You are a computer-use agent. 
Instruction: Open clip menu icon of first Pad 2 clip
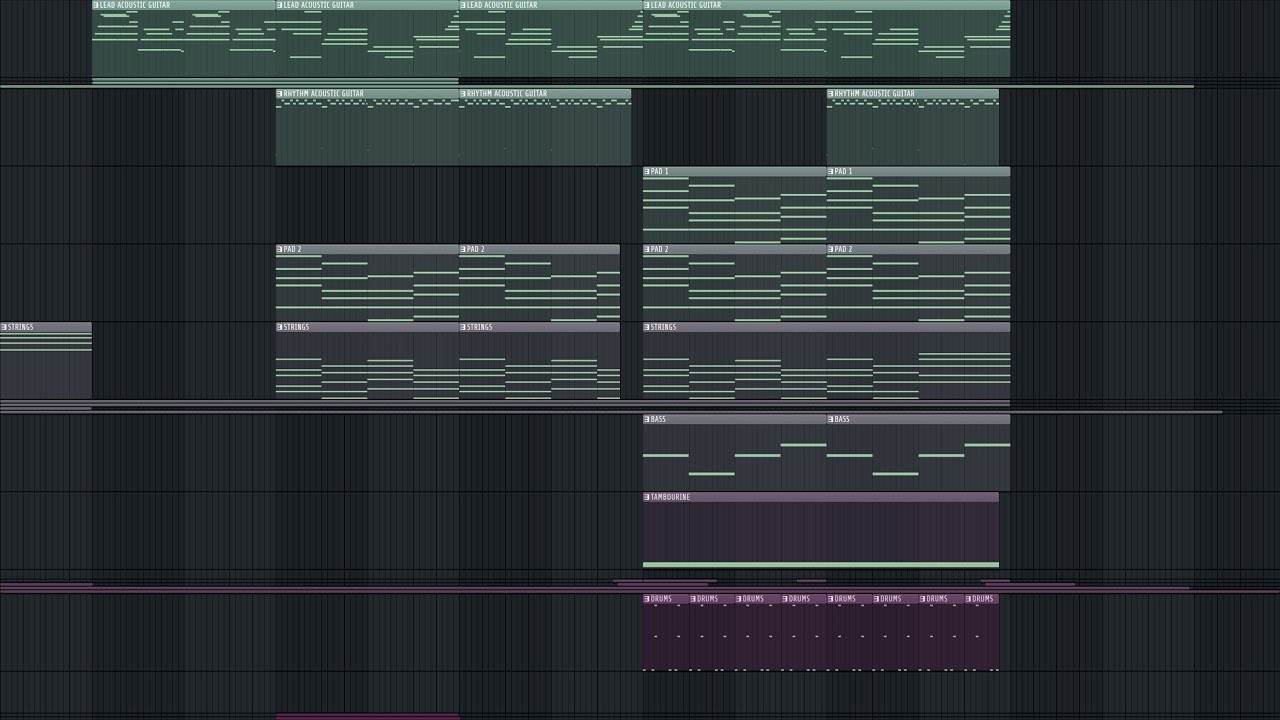(x=280, y=250)
